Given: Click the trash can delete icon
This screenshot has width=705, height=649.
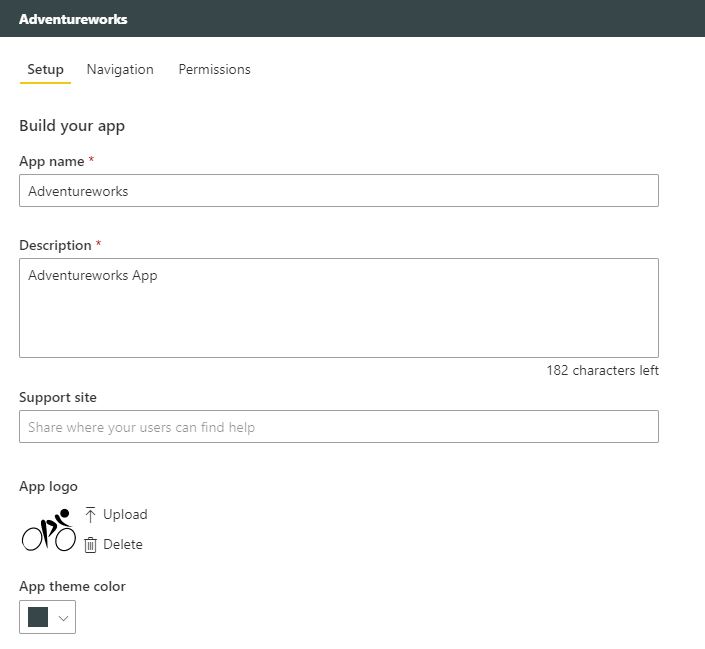Looking at the screenshot, I should (90, 544).
